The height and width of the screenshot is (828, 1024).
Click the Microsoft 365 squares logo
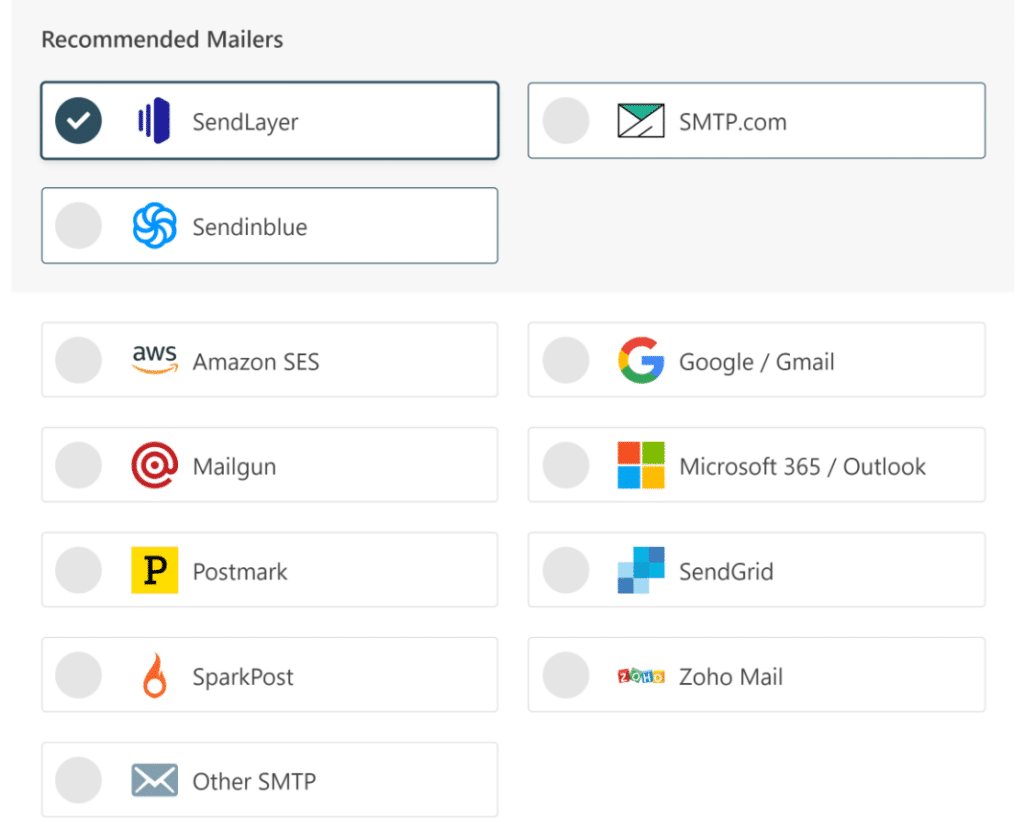pyautogui.click(x=641, y=464)
